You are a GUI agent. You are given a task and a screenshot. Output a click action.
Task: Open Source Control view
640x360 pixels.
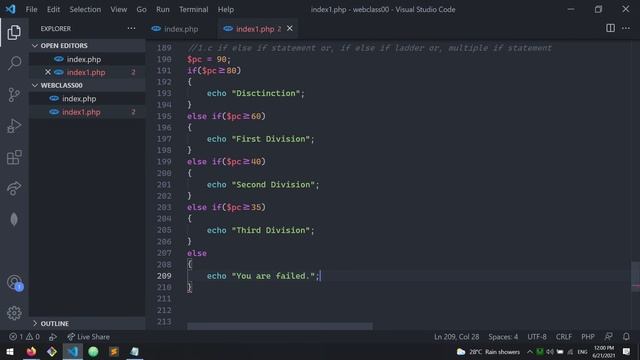point(14,95)
